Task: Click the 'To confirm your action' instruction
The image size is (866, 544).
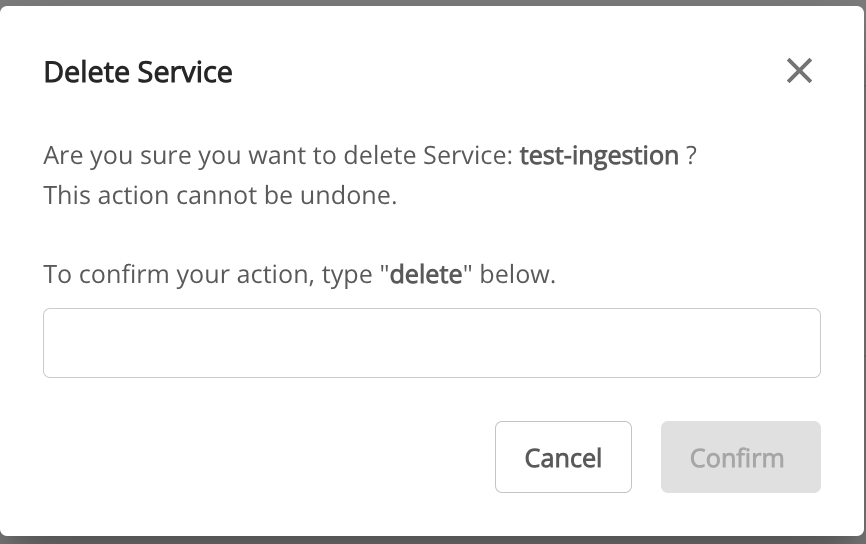Action: pyautogui.click(x=299, y=274)
